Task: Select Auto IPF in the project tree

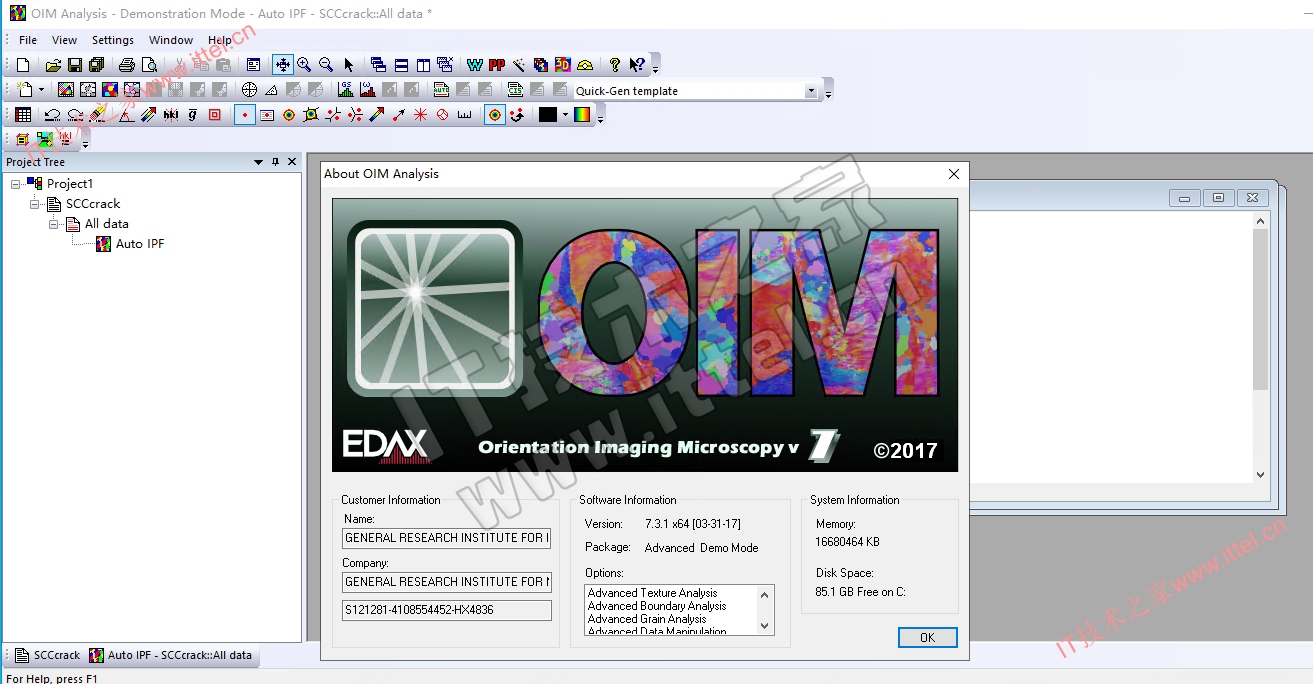Action: (x=140, y=244)
